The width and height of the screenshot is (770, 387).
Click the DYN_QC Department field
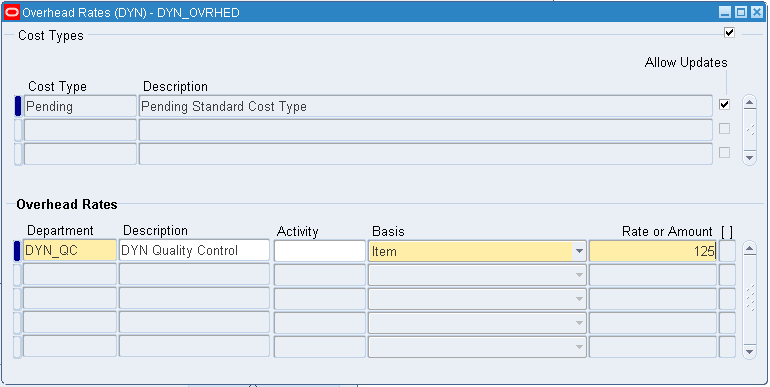[70, 250]
